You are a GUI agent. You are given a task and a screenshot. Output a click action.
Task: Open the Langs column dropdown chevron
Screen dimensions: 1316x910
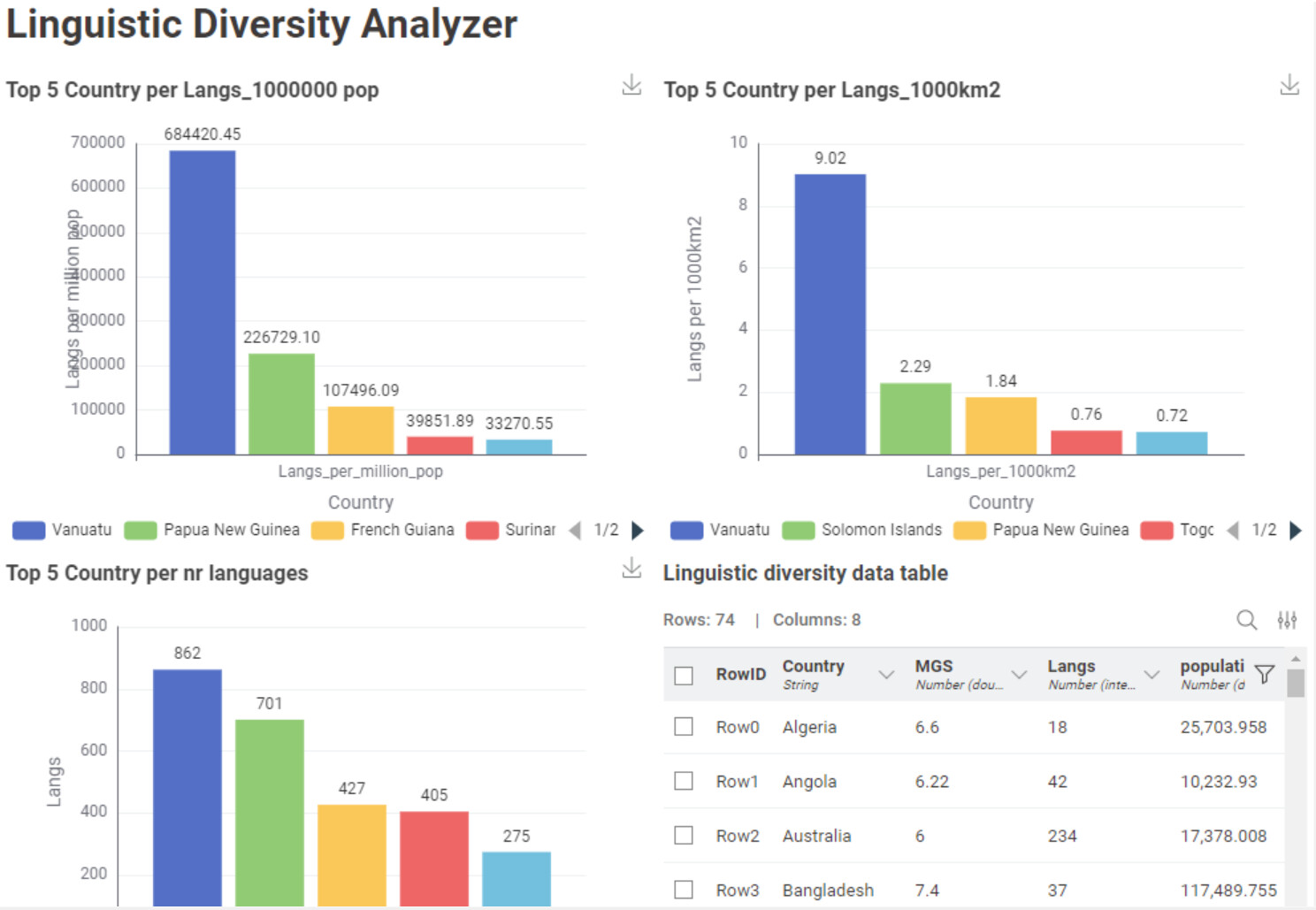[1151, 675]
